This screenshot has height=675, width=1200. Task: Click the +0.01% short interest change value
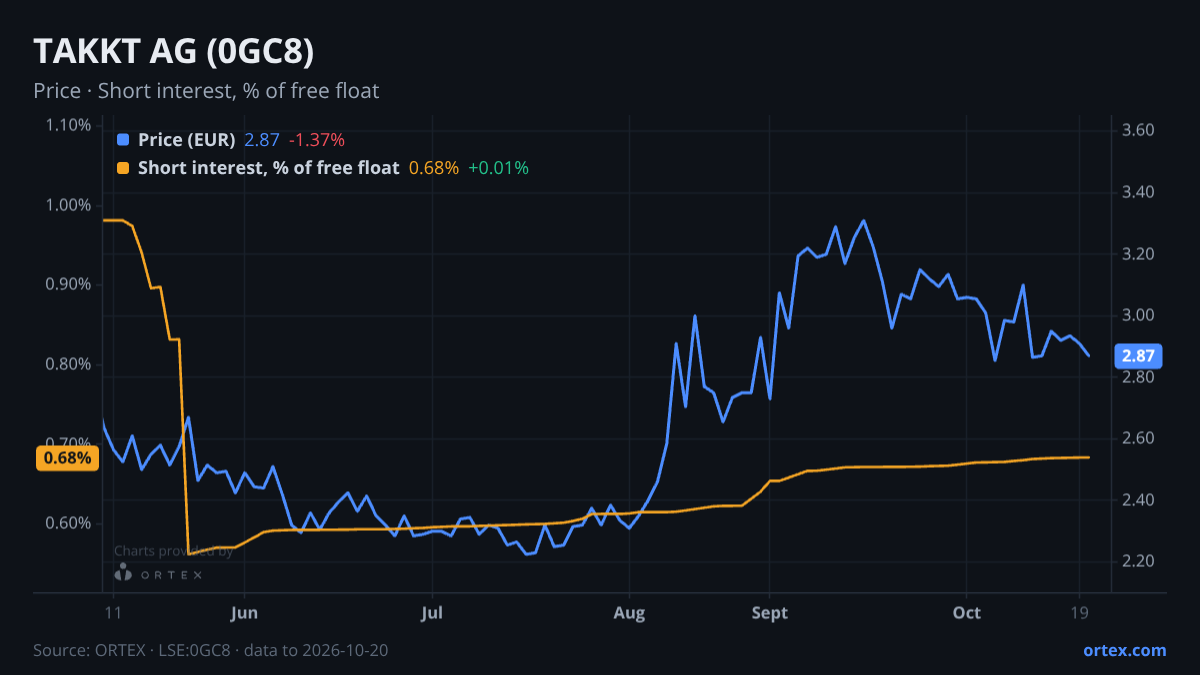498,168
